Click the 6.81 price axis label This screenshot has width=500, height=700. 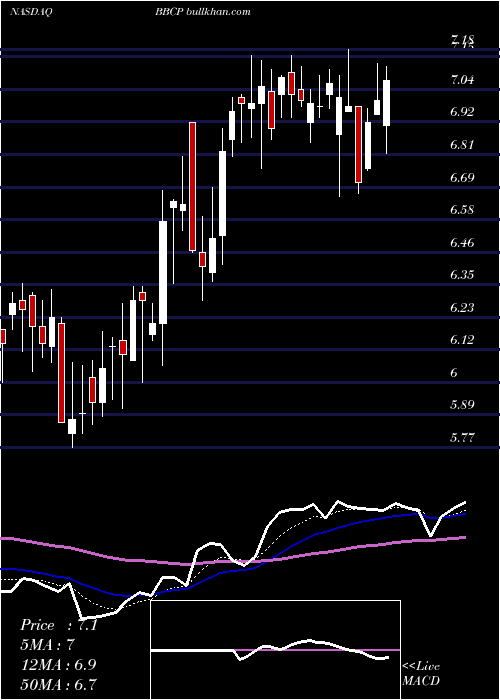click(x=462, y=145)
